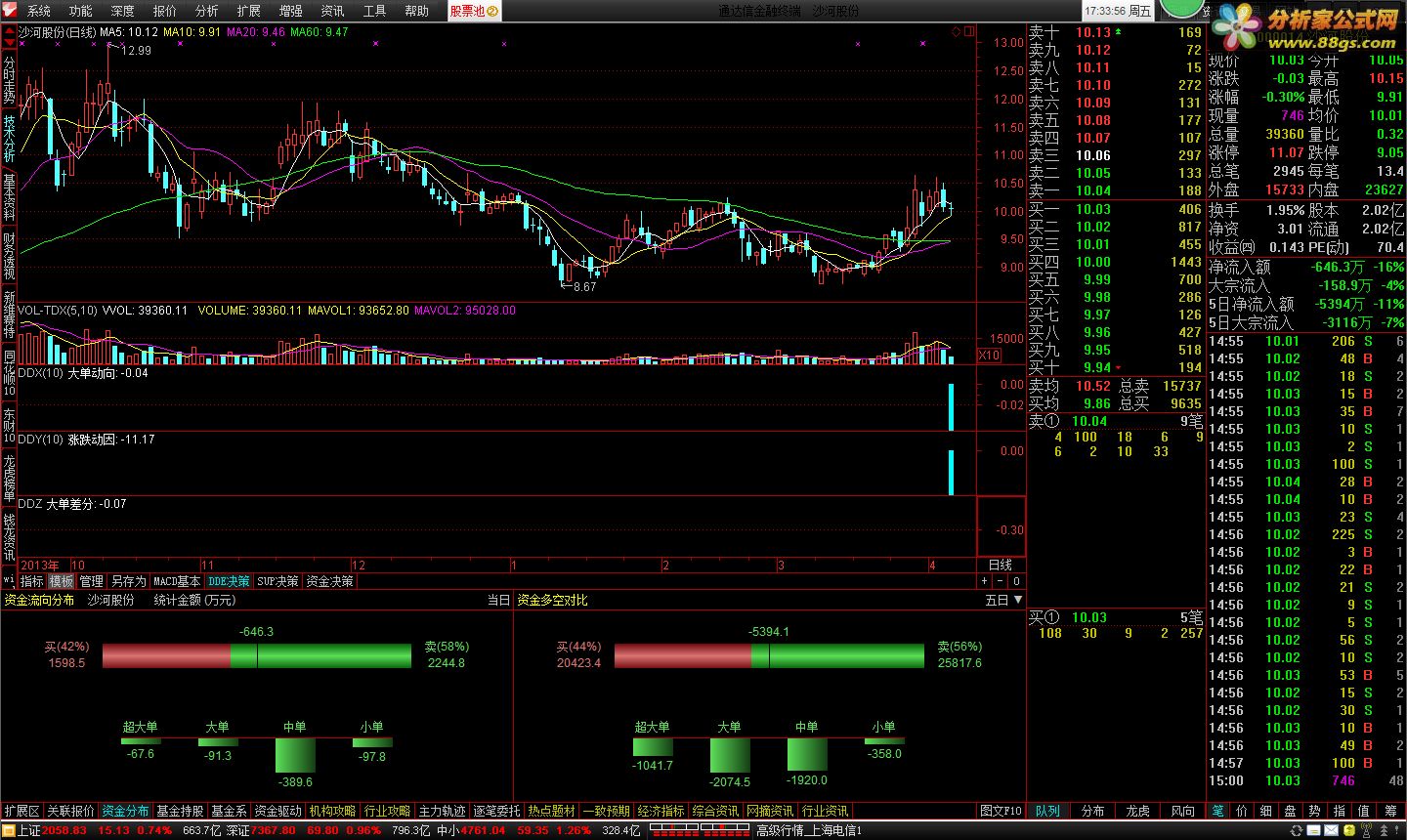Click the plus icon beside 日线 row
Screen dimensions: 1407x840
[x=985, y=581]
